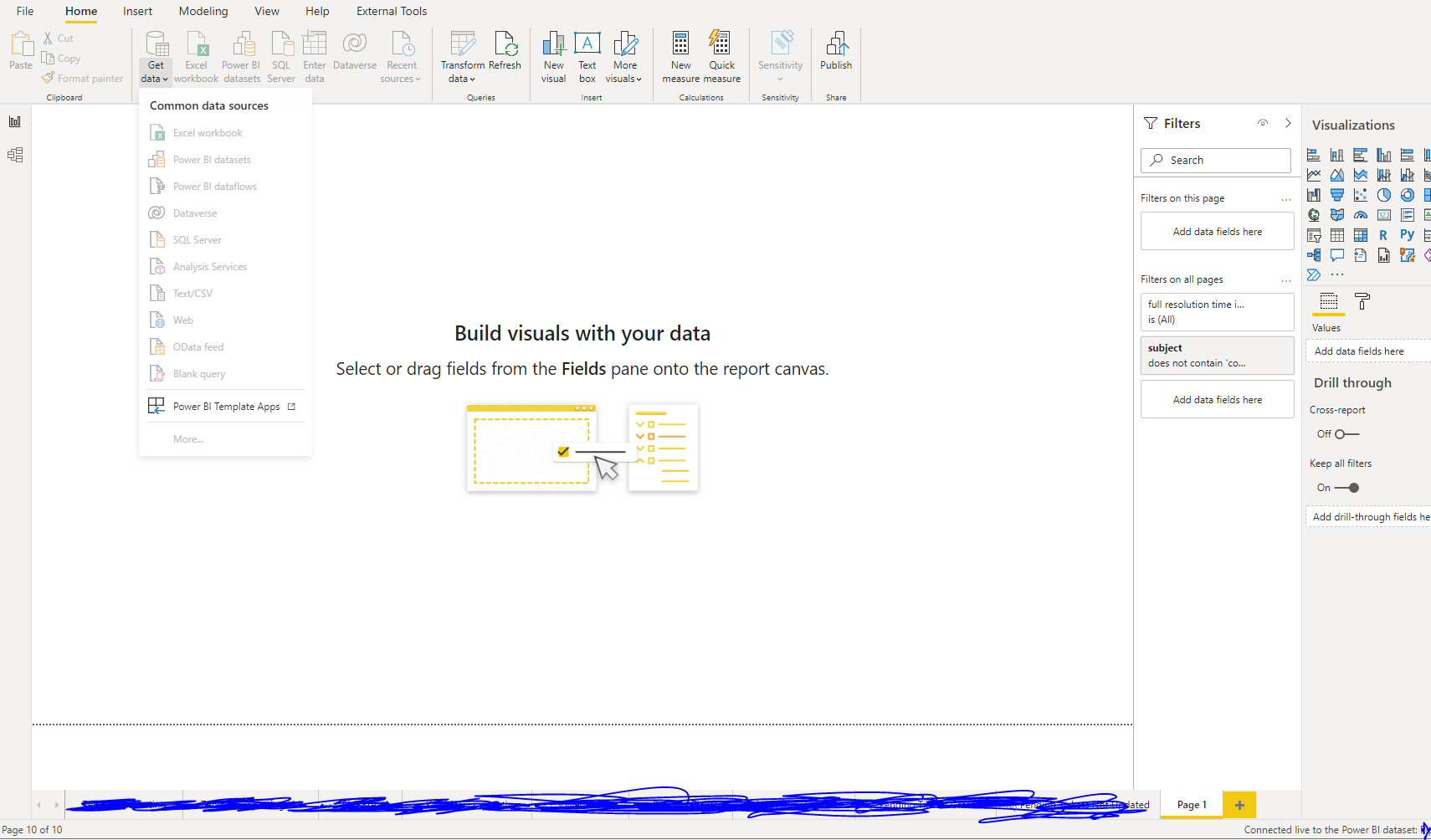1431x840 pixels.
Task: Switch to Fields tab in Visualizations
Action: point(1329,301)
